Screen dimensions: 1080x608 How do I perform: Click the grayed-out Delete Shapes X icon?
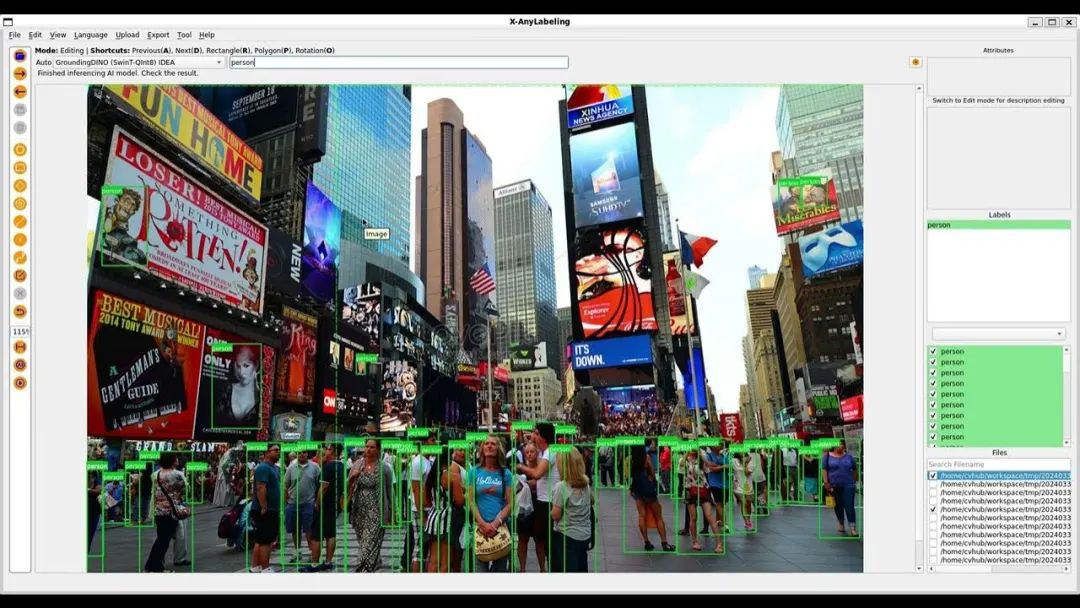20,293
